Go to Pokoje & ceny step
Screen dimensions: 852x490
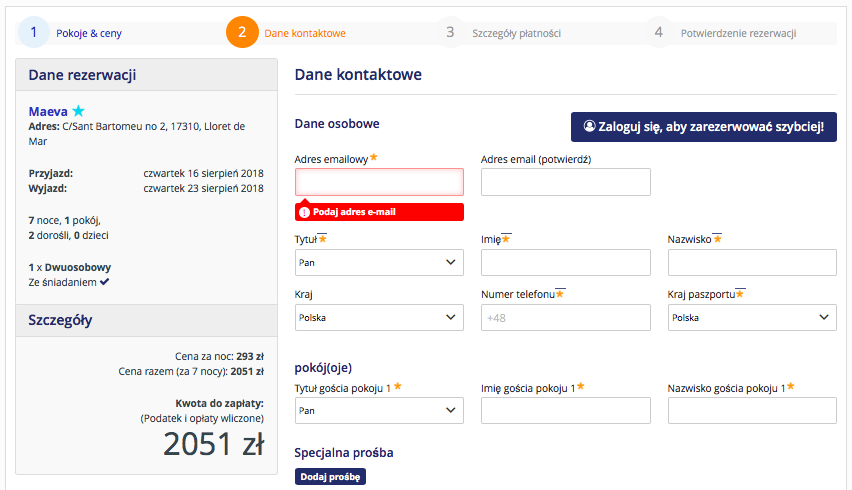(89, 33)
